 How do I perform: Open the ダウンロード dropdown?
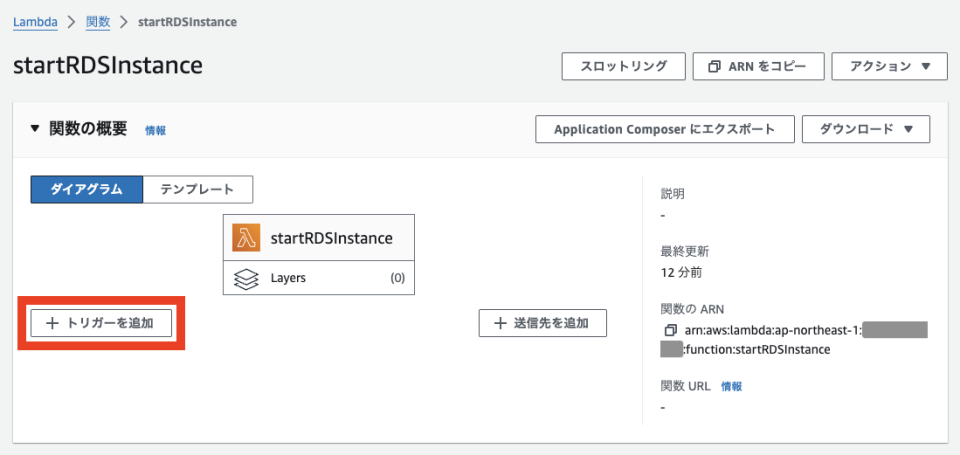(x=866, y=129)
